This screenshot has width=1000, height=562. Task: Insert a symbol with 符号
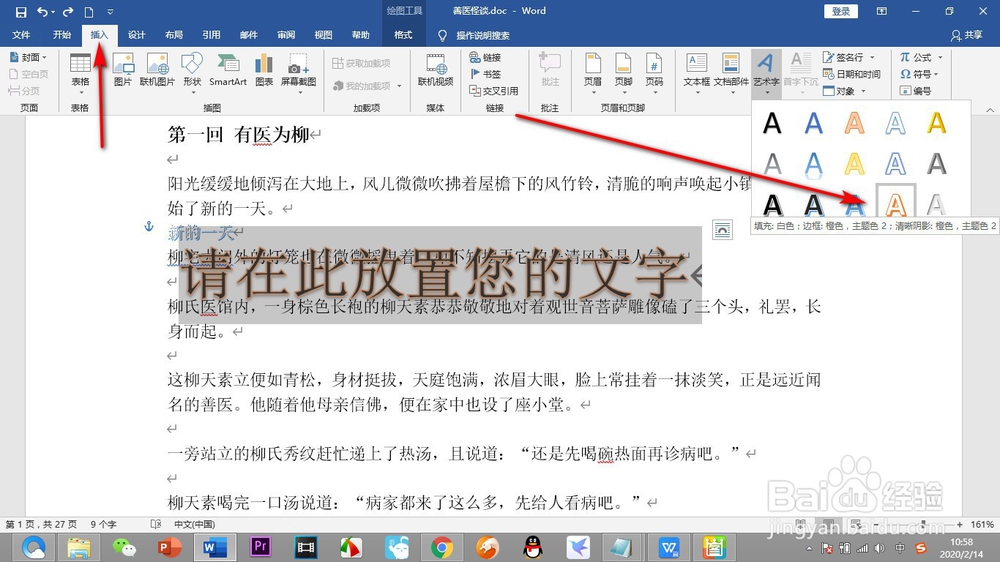click(x=919, y=74)
